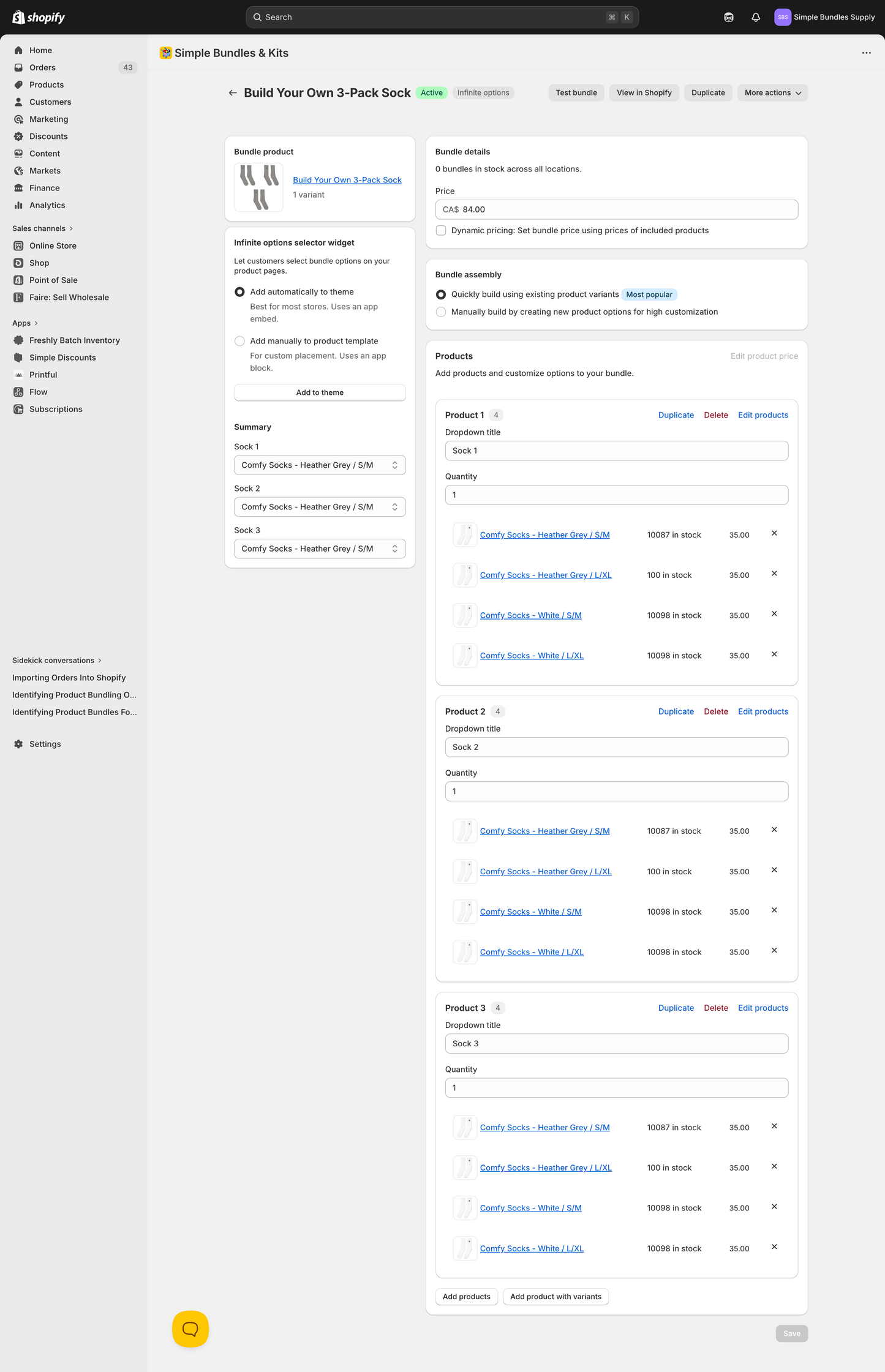The height and width of the screenshot is (1372, 885).
Task: Click the Simple Bundles & Kits app icon
Action: (x=165, y=53)
